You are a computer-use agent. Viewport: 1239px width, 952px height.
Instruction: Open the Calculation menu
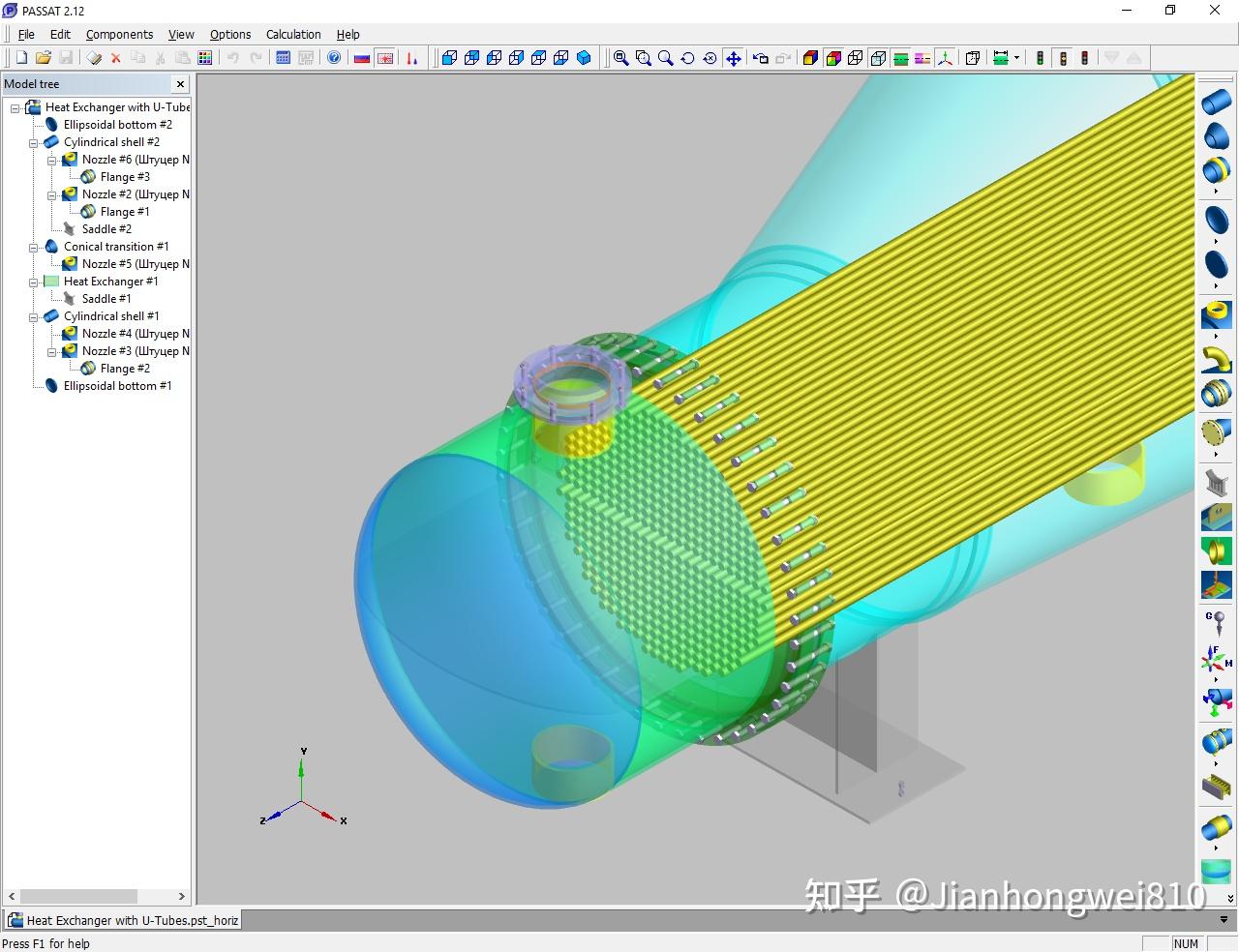(x=292, y=34)
